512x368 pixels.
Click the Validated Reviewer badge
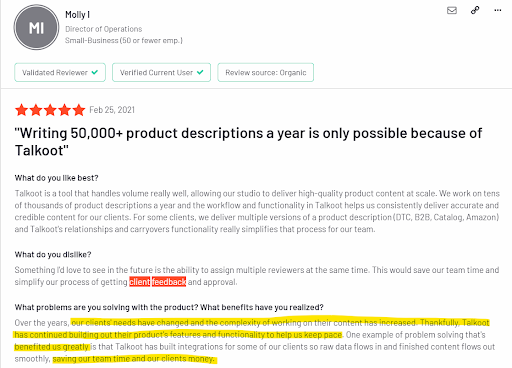pos(60,72)
